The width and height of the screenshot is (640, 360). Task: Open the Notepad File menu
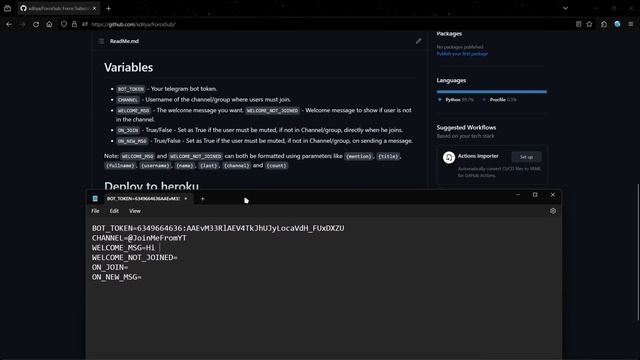pos(95,211)
